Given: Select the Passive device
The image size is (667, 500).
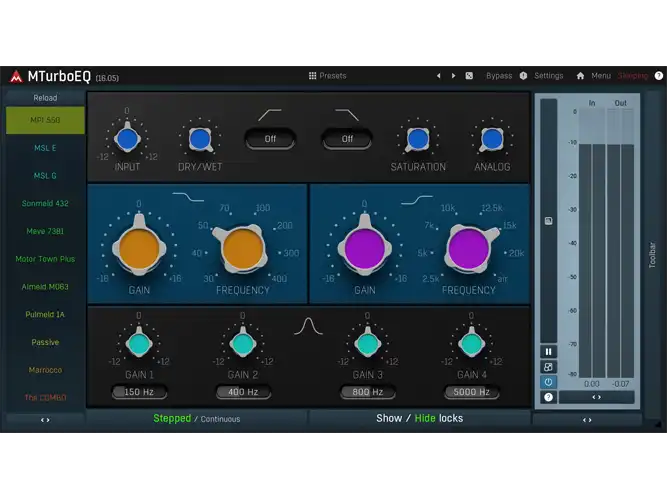Looking at the screenshot, I should click(x=45, y=342).
